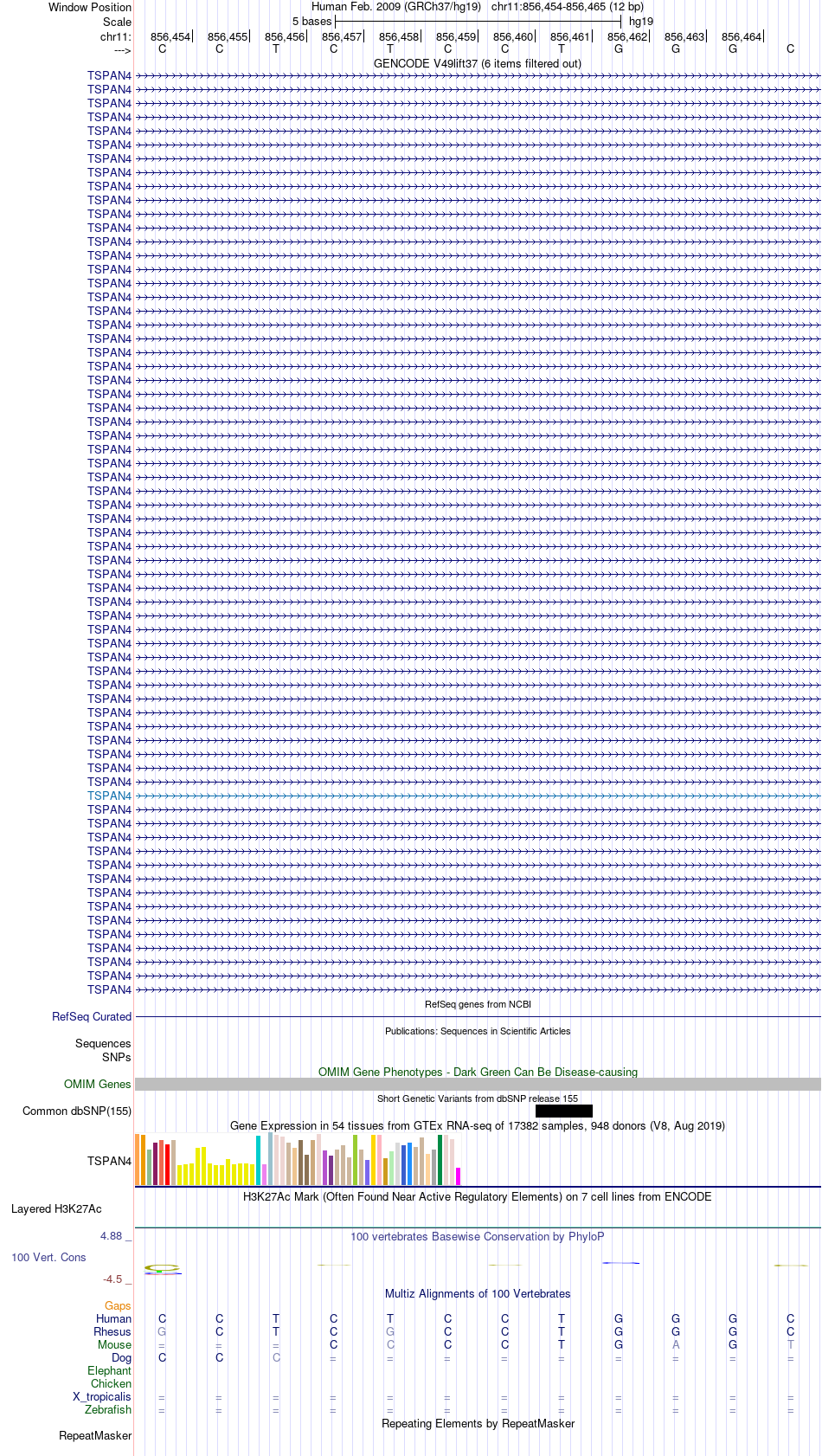The height and width of the screenshot is (1456, 822).
Task: Select the light-blue highlighted TSPAN4 transcript label
Action: point(109,796)
